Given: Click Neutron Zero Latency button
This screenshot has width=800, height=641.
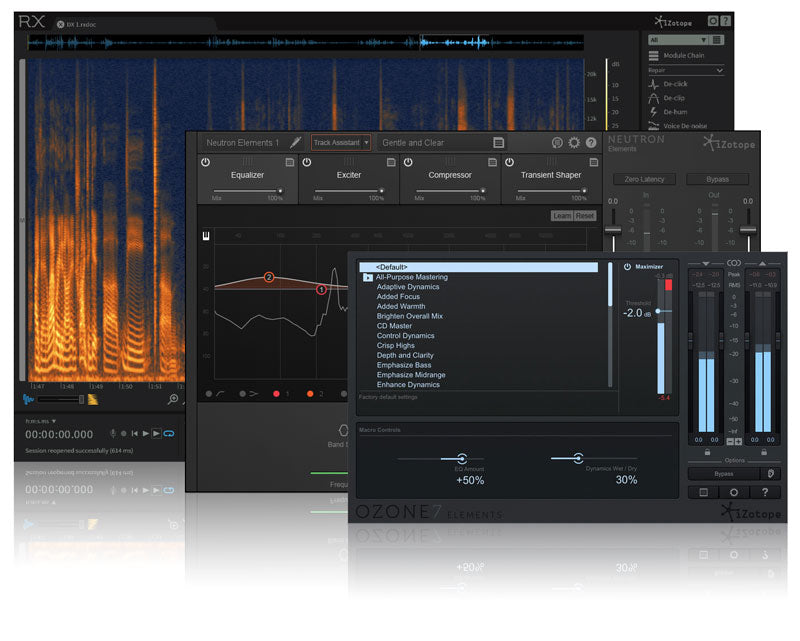Looking at the screenshot, I should pyautogui.click(x=644, y=179).
